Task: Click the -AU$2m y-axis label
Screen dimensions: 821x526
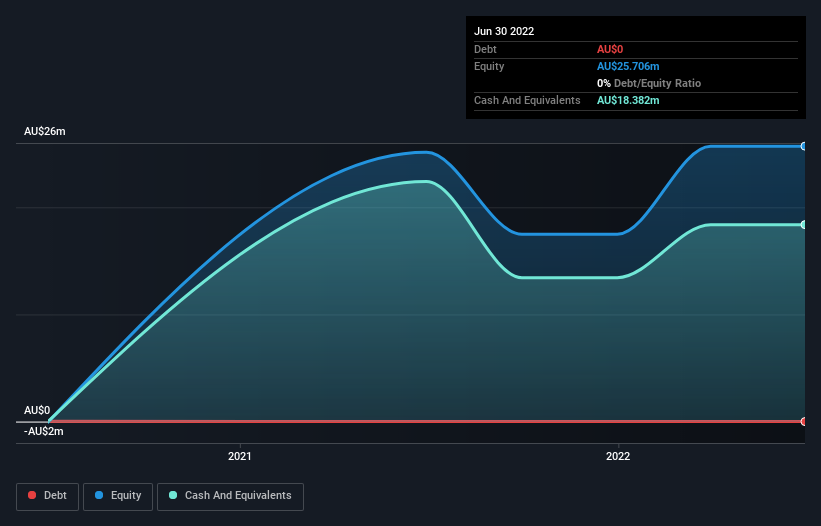Action: (43, 431)
